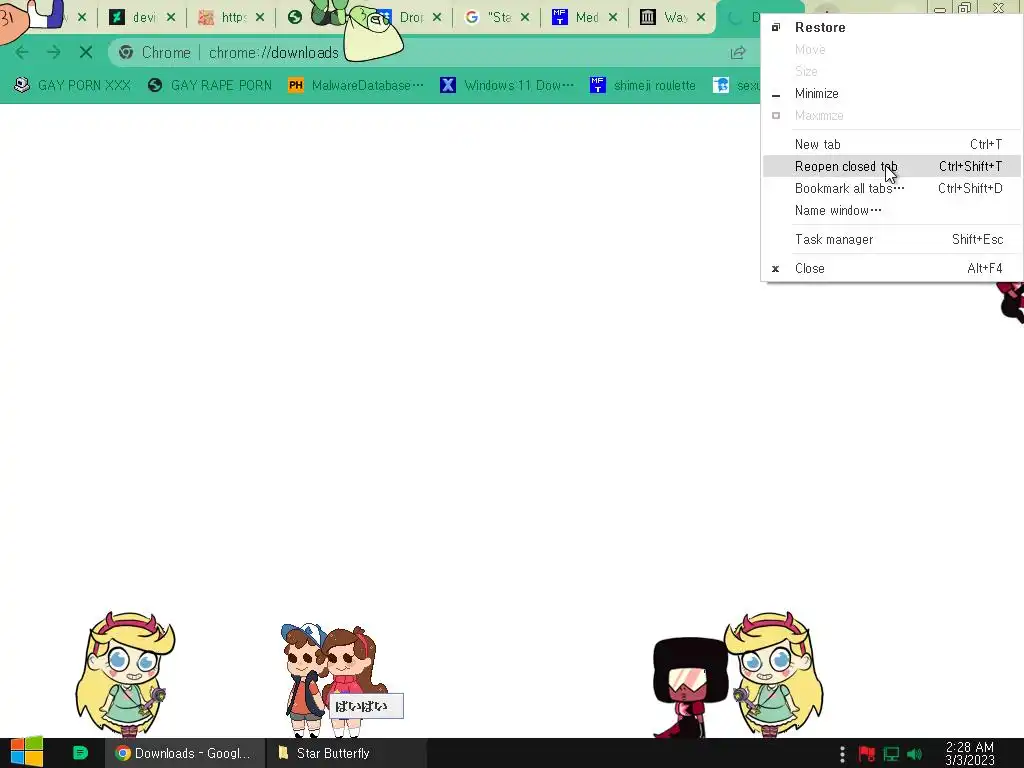Open the 'shimeji roulette' bookmark
Viewport: 1024px width, 768px height.
643,86
